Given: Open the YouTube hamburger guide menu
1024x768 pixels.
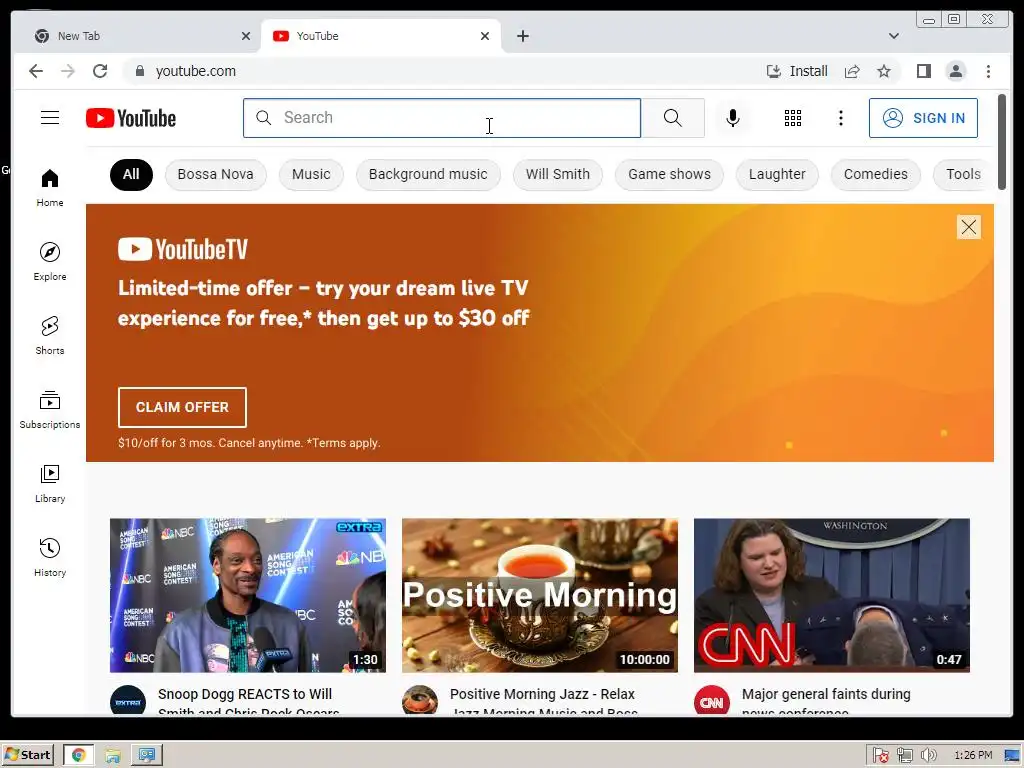Looking at the screenshot, I should click(x=50, y=118).
